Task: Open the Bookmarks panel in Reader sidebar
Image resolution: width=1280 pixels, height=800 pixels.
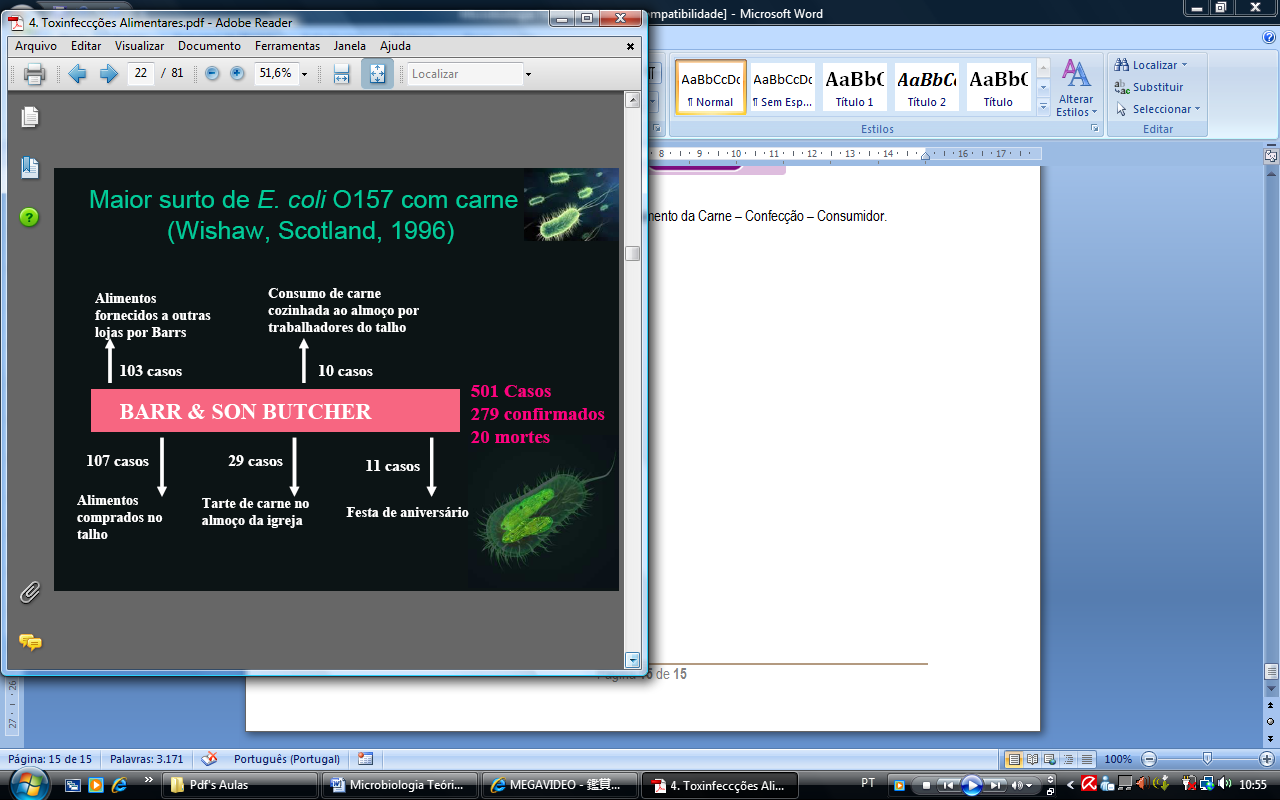Action: pos(30,167)
